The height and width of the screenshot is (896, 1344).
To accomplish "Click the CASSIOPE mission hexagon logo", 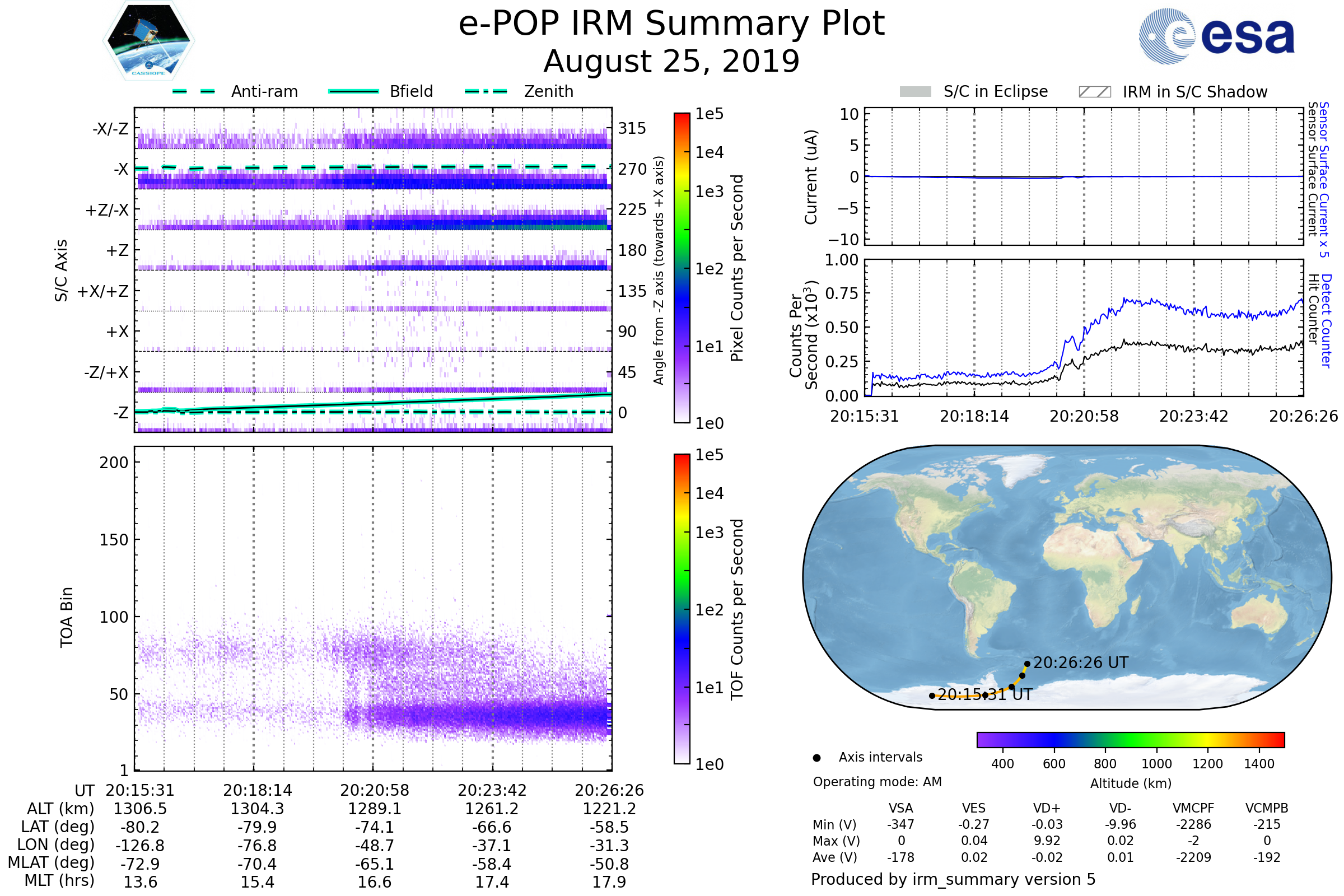I will click(x=148, y=41).
